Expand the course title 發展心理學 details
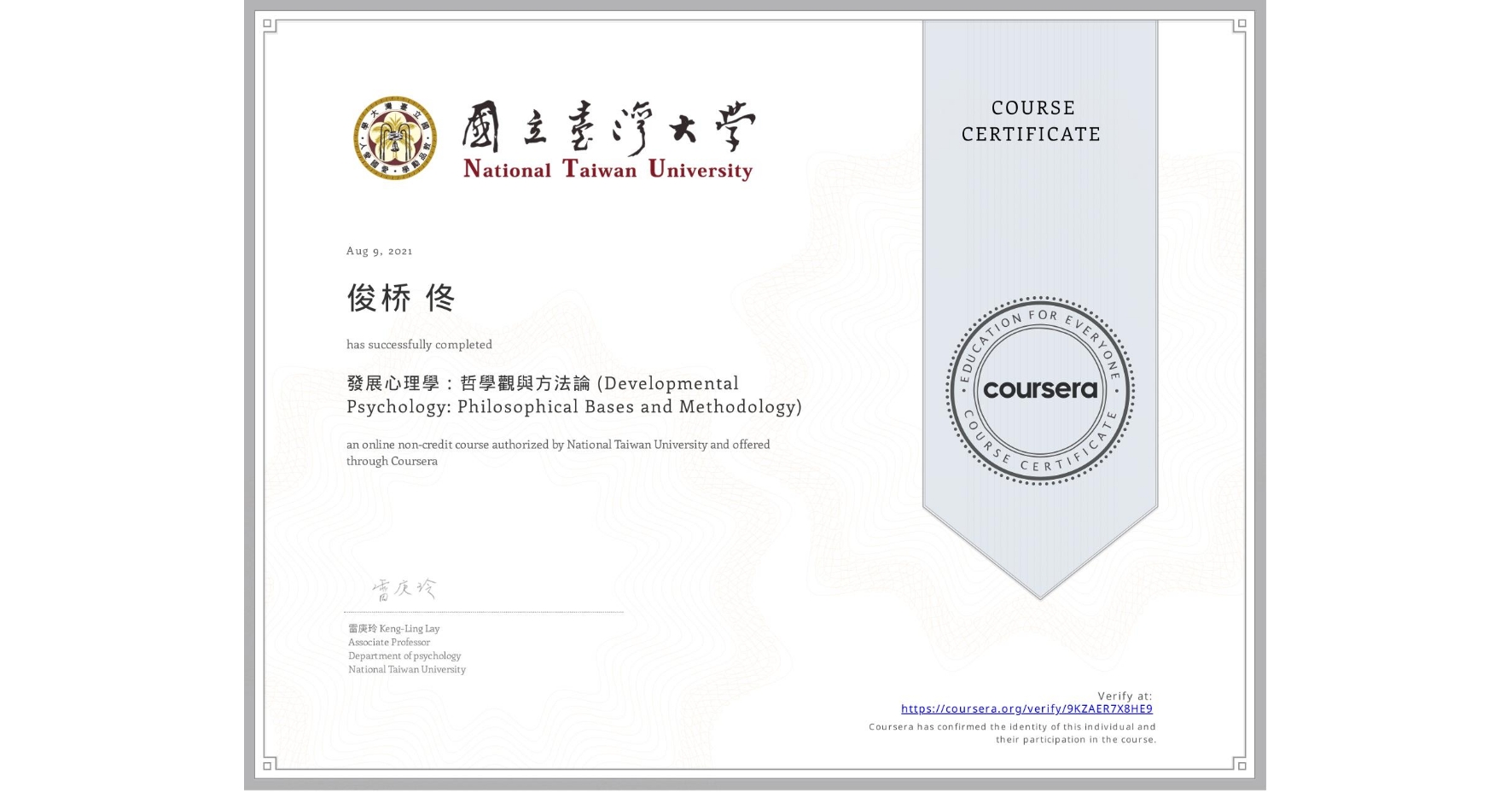 pyautogui.click(x=573, y=395)
